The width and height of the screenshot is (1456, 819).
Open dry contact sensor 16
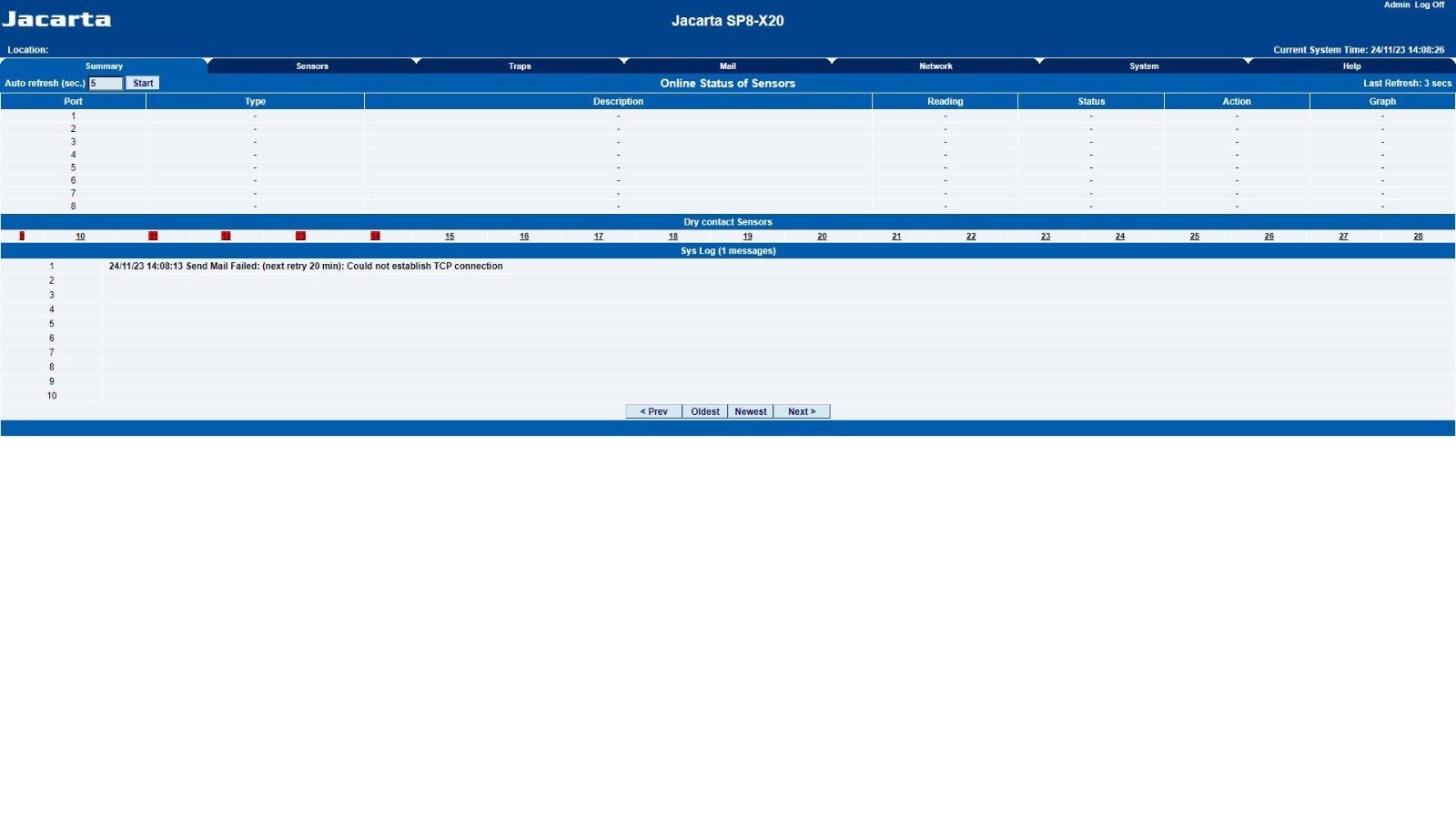point(524,237)
